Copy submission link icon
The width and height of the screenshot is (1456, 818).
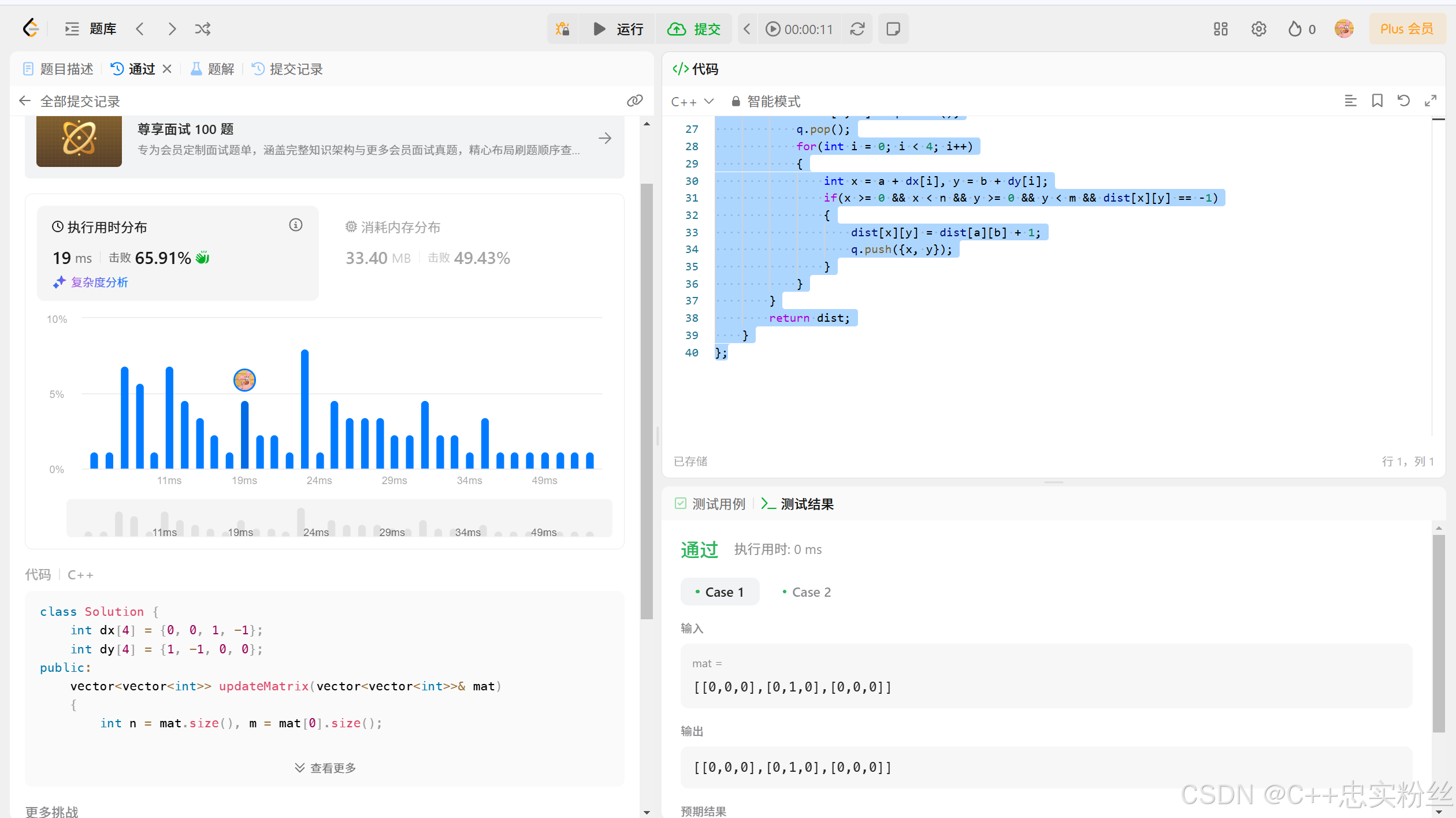point(634,101)
